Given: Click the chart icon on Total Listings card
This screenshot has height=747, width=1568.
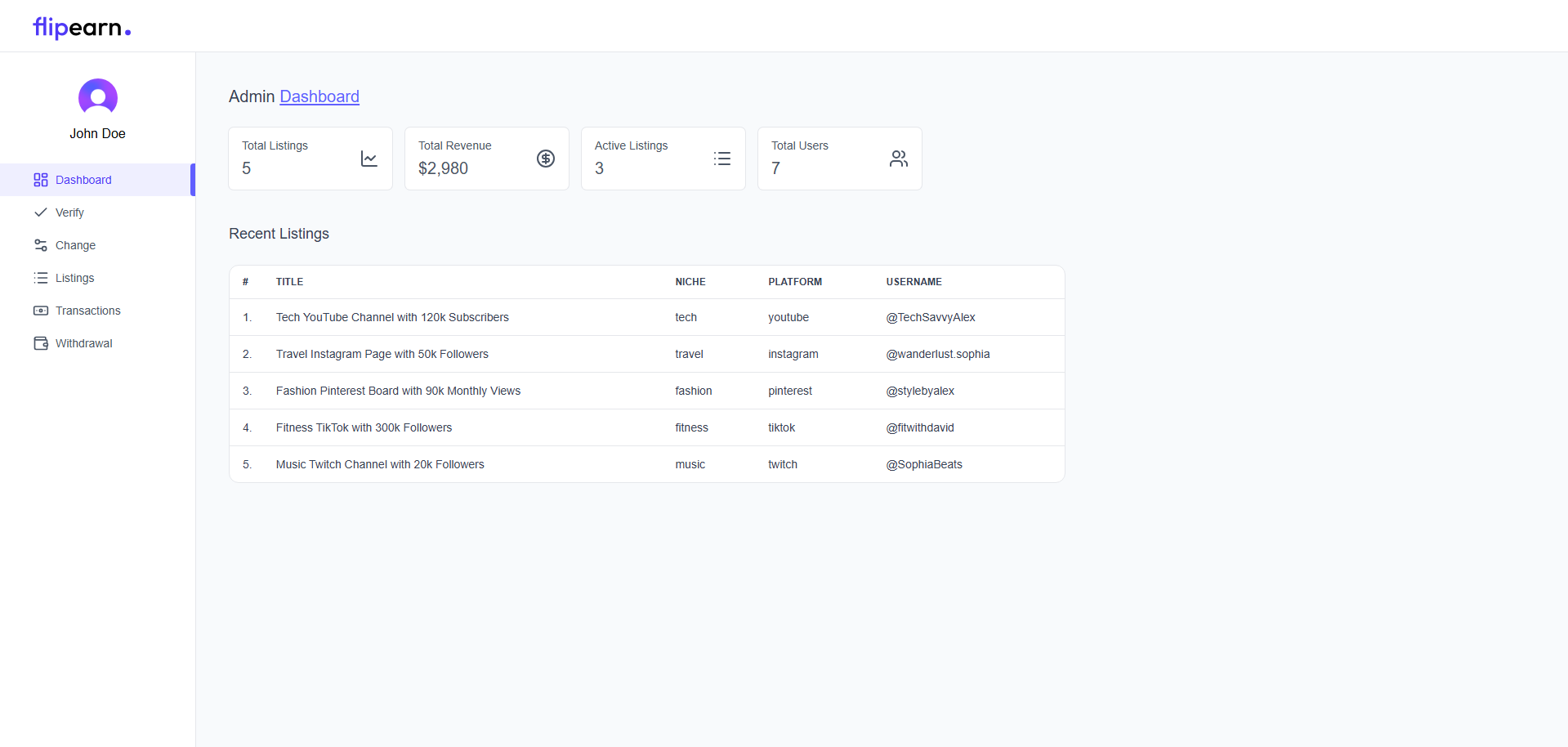Looking at the screenshot, I should 369,159.
